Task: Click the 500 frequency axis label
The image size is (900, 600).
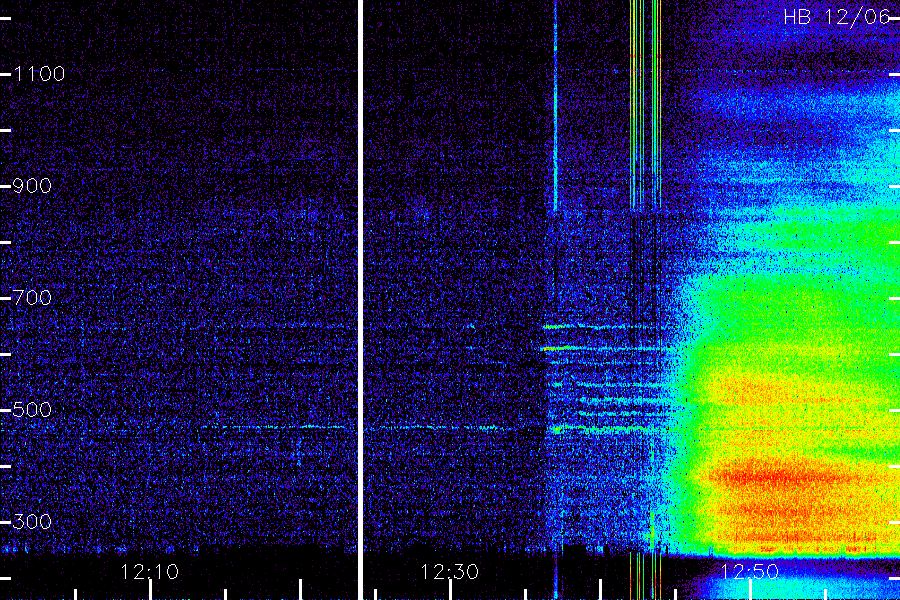Action: 32,410
